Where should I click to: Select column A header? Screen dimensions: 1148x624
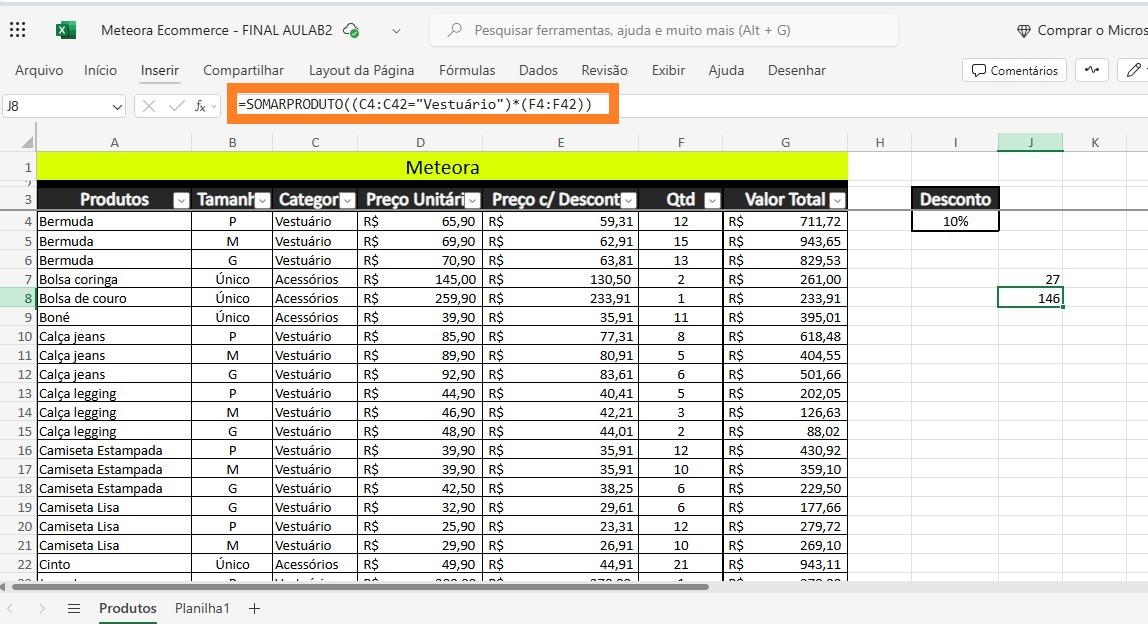click(x=114, y=143)
